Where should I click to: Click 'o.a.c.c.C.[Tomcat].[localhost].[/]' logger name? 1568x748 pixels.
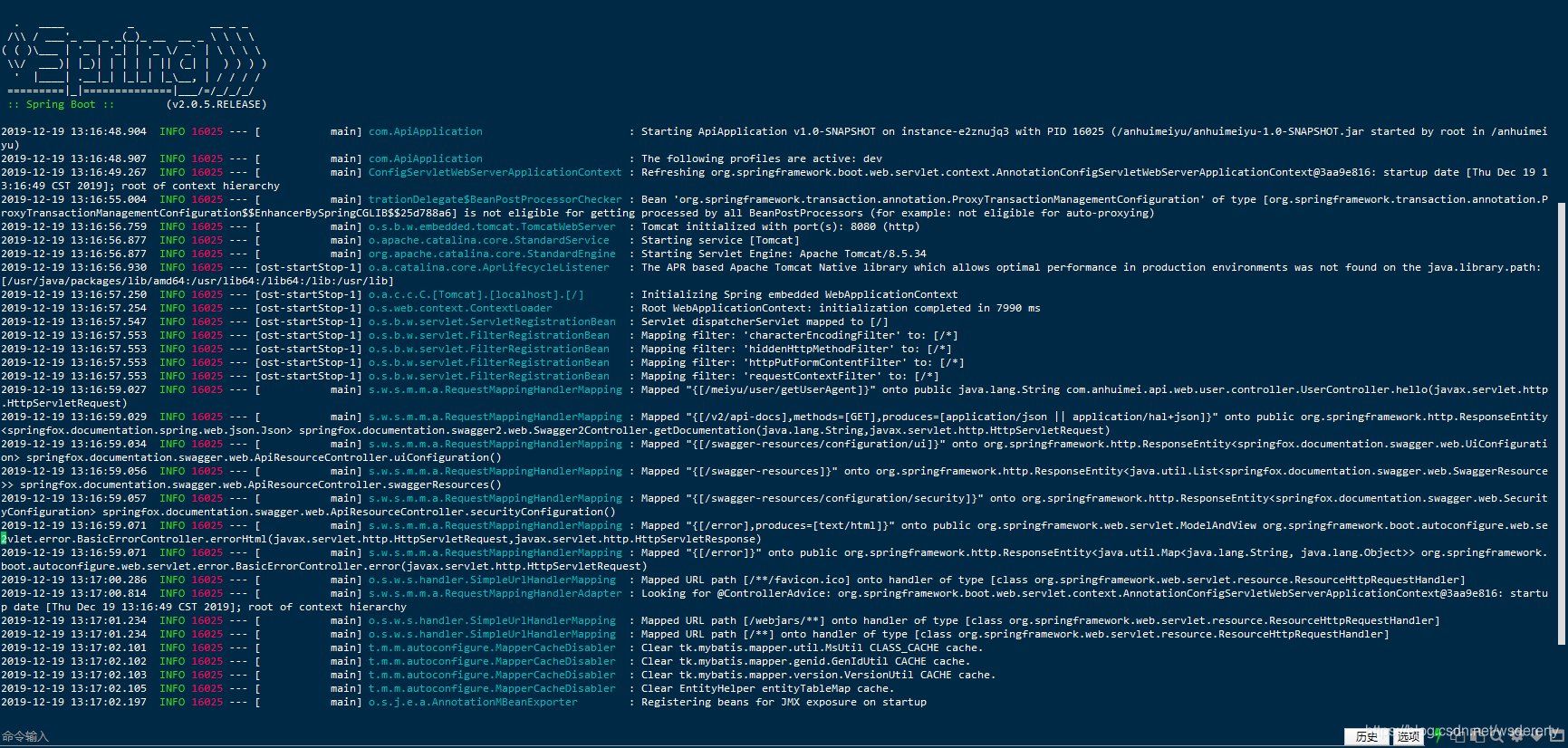pyautogui.click(x=476, y=294)
